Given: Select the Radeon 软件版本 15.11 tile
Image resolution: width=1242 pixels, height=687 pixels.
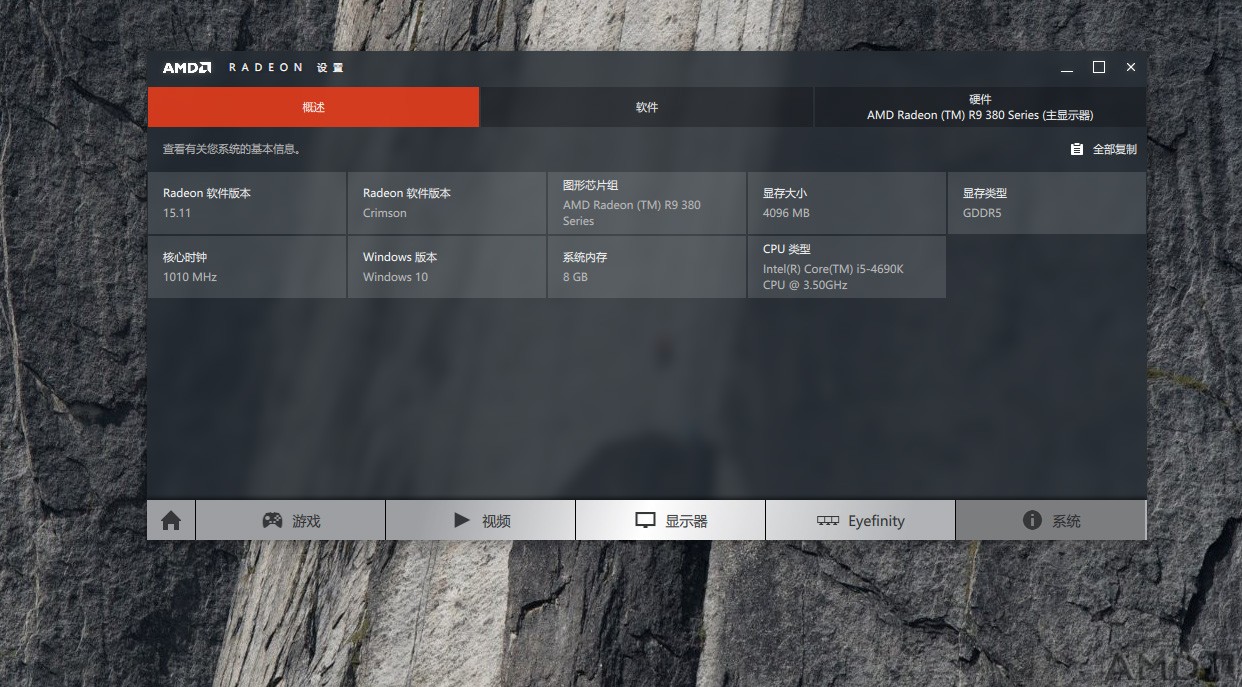Looking at the screenshot, I should click(247, 203).
